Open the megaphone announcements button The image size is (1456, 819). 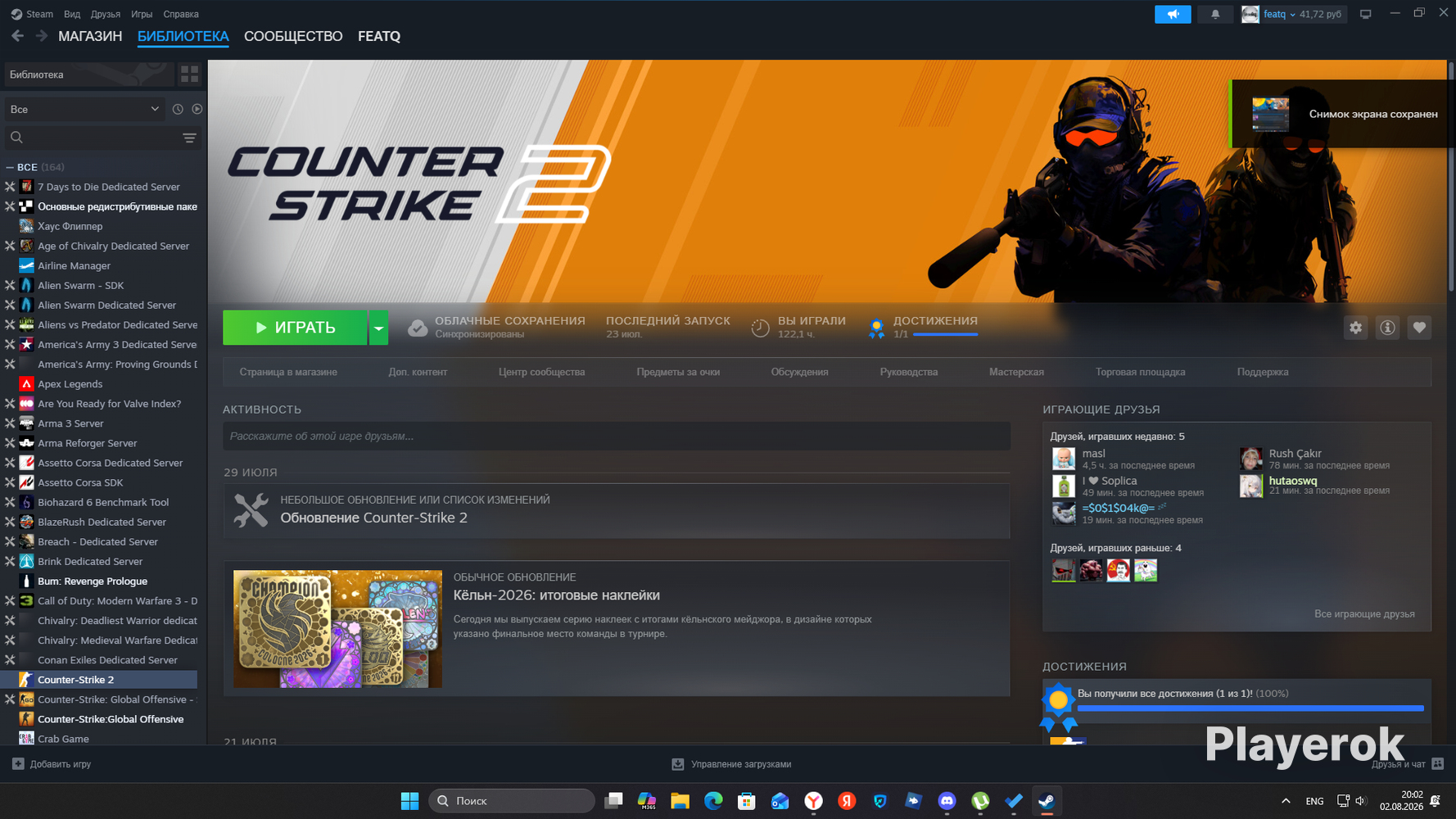[1173, 14]
